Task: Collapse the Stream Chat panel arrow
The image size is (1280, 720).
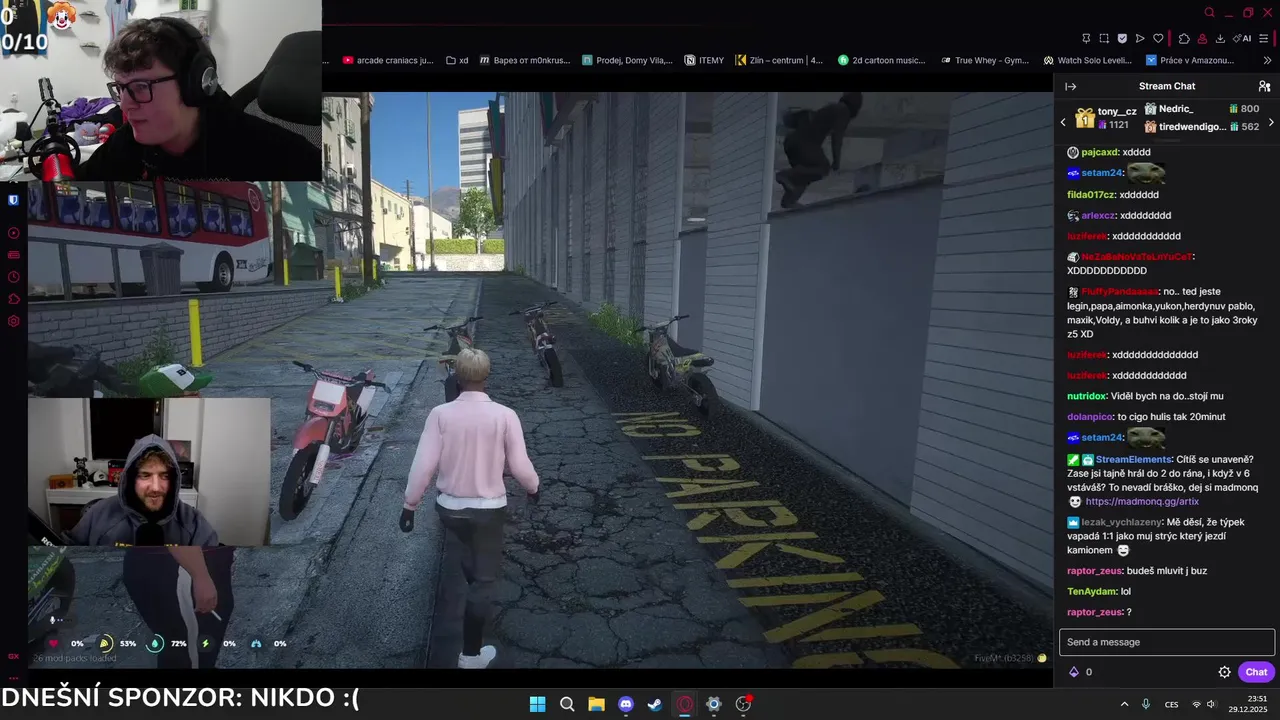Action: 1070,86
